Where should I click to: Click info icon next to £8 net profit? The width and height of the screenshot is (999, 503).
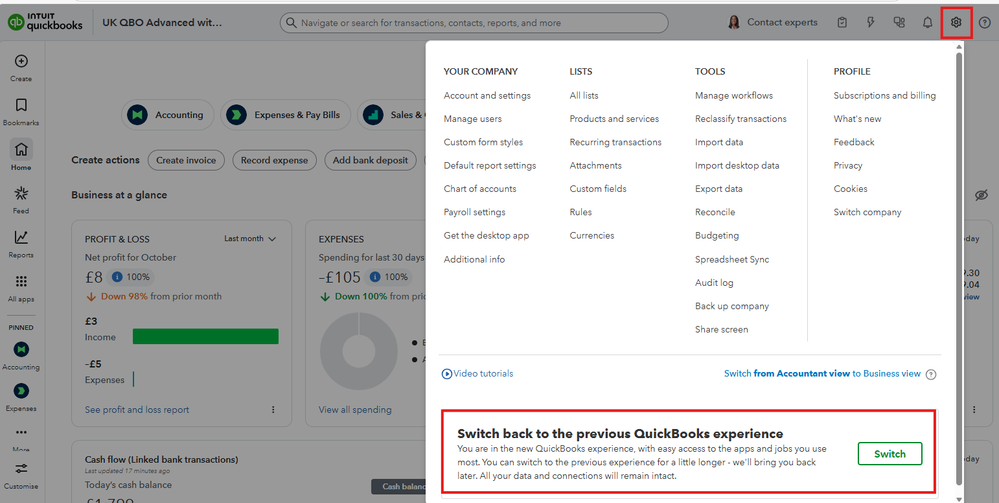tap(117, 277)
